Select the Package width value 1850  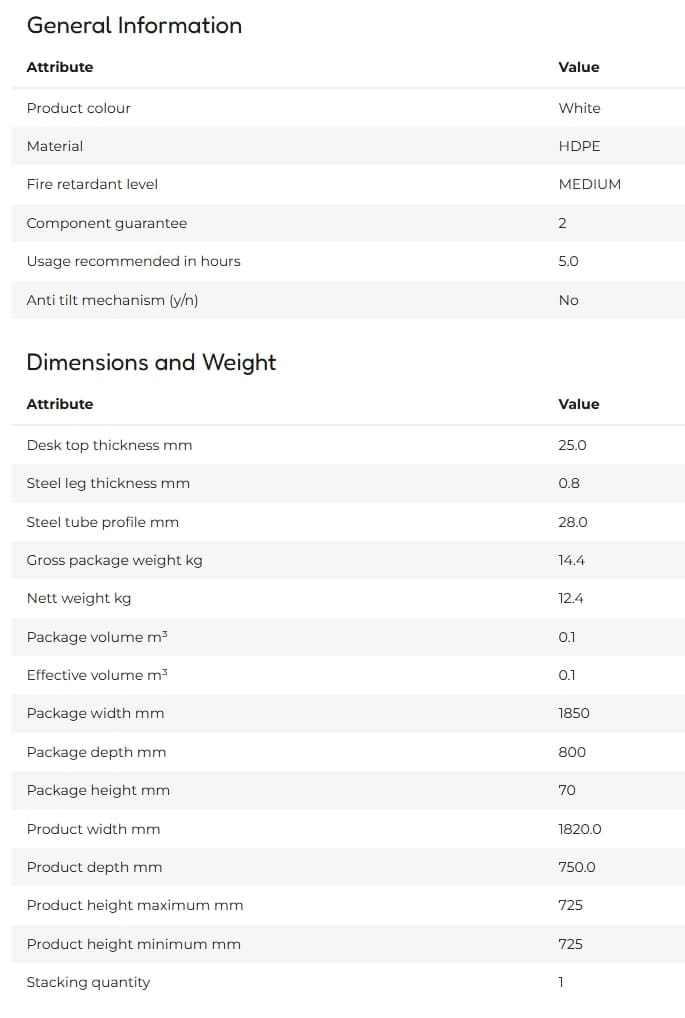click(574, 713)
